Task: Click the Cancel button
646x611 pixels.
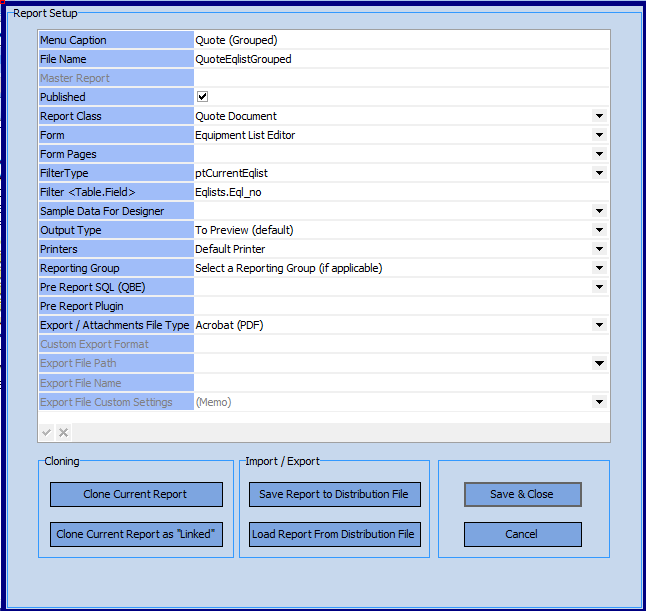Action: [x=522, y=534]
